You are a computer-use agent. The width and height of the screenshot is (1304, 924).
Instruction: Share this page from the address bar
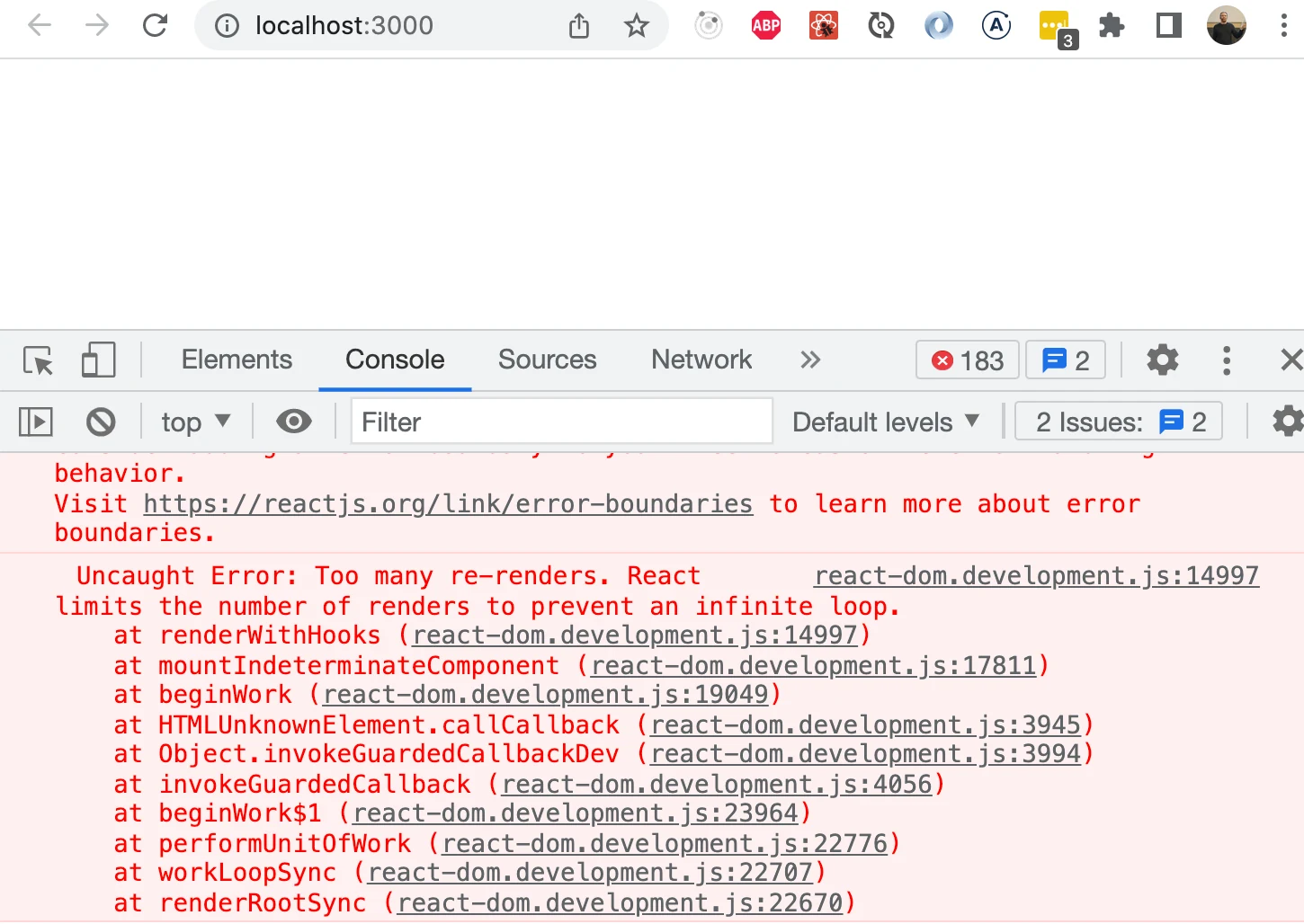pos(579,26)
